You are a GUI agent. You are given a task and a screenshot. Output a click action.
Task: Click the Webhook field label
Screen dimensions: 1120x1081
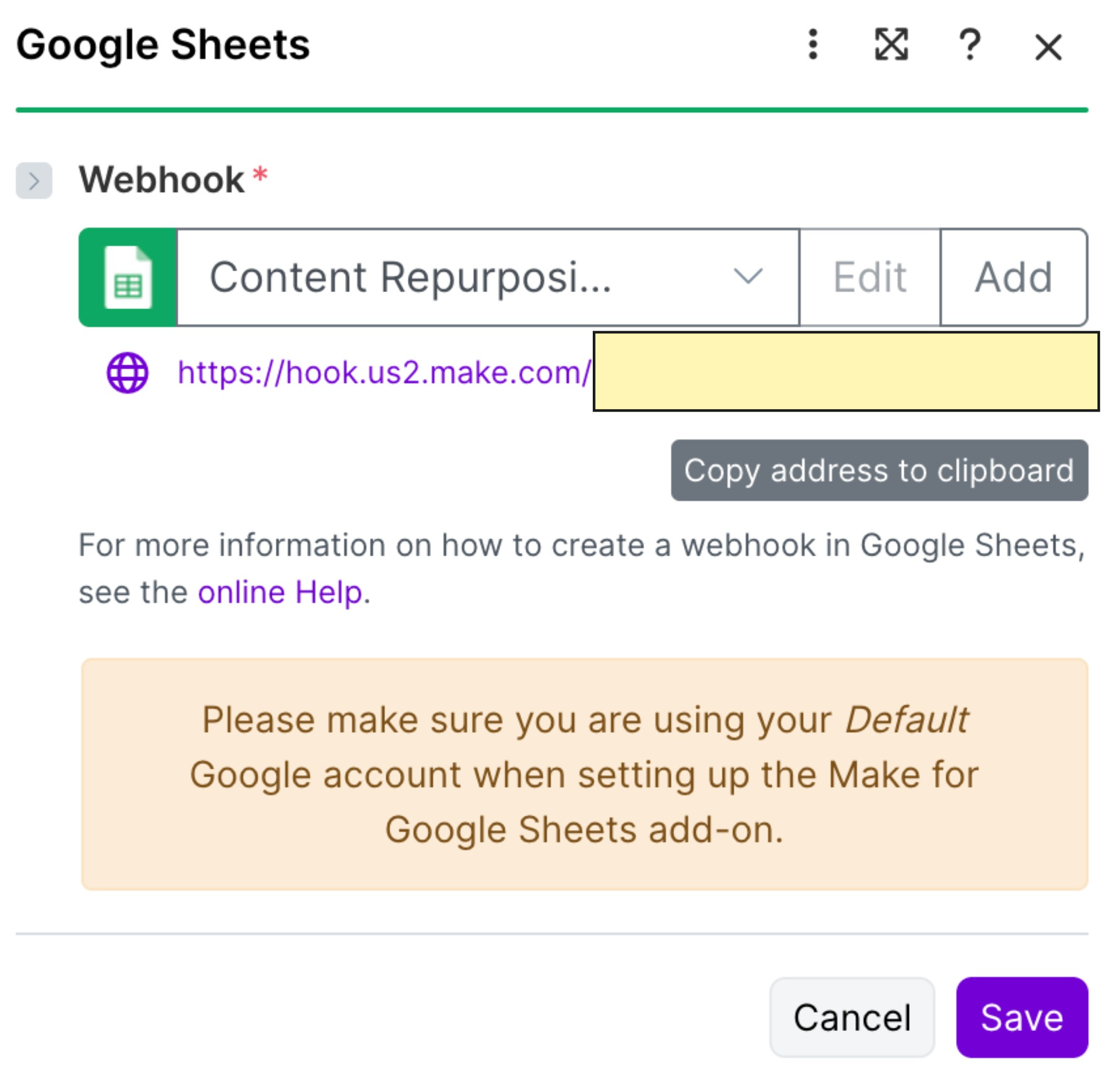162,180
